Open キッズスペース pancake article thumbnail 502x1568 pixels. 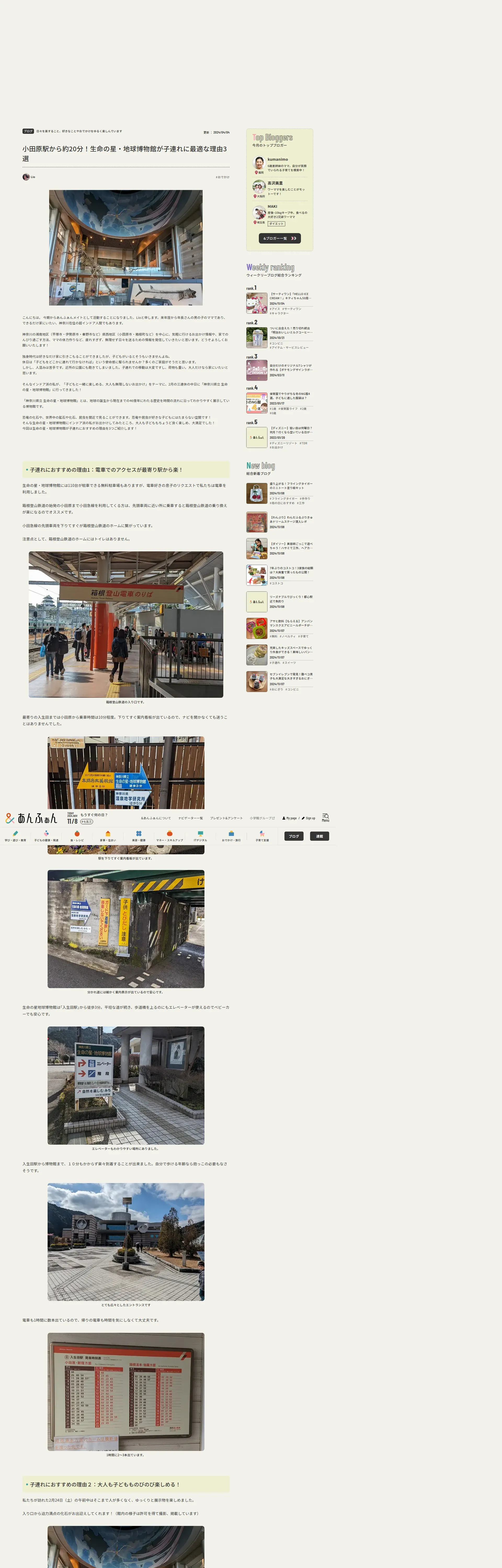point(256,655)
